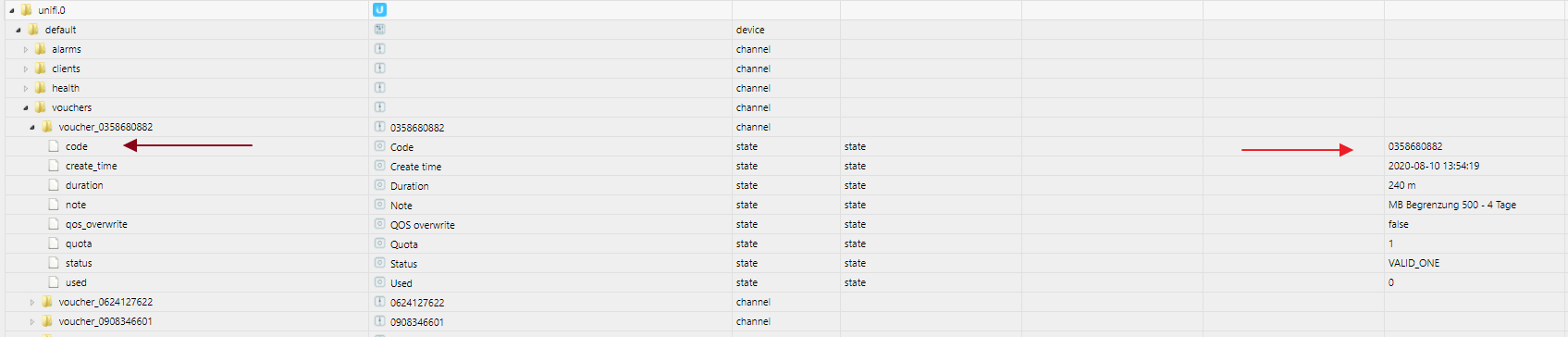Click the state icon beside Status
1568x337 pixels.
point(379,263)
